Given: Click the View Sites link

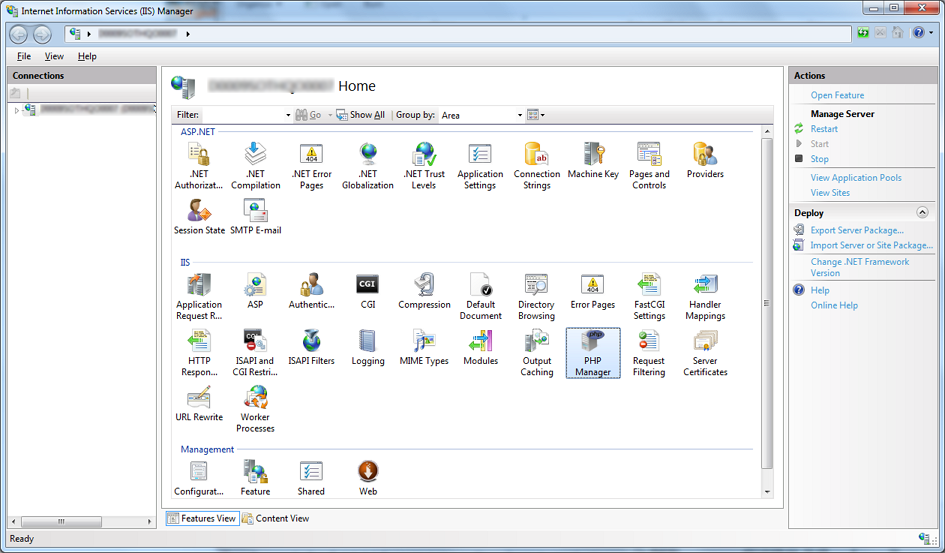Looking at the screenshot, I should (x=830, y=193).
